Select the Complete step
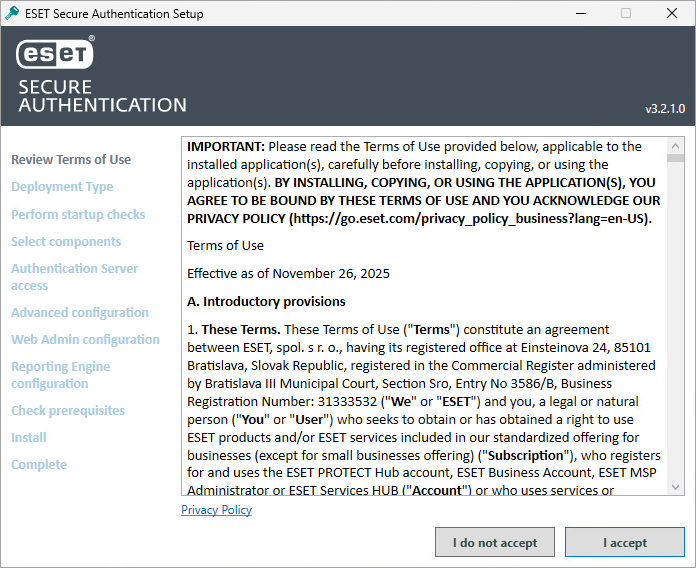Viewport: 696px width, 568px height. (x=39, y=465)
